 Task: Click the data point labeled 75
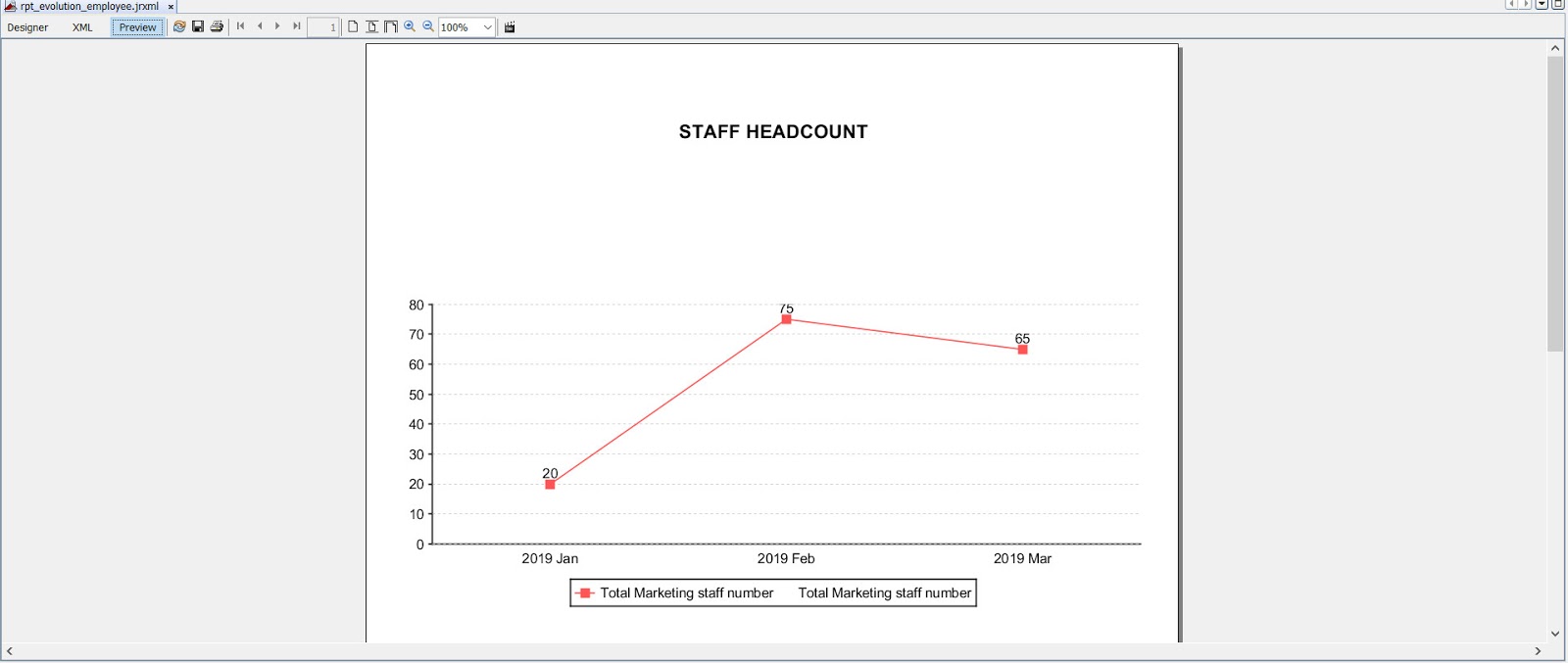786,319
